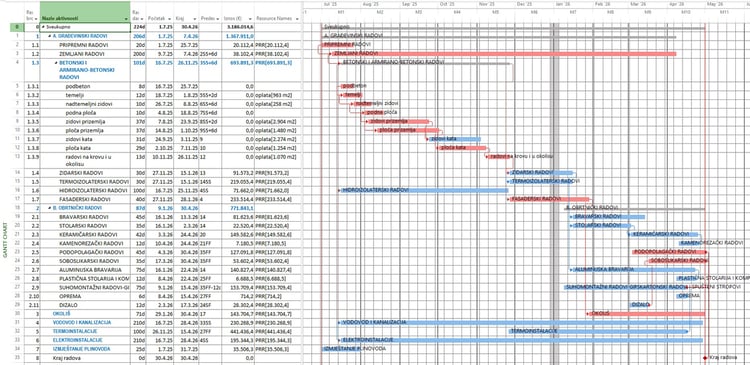Select the 'podna ploča' task name
Viewport: 750px width, 365px height.
(80, 112)
